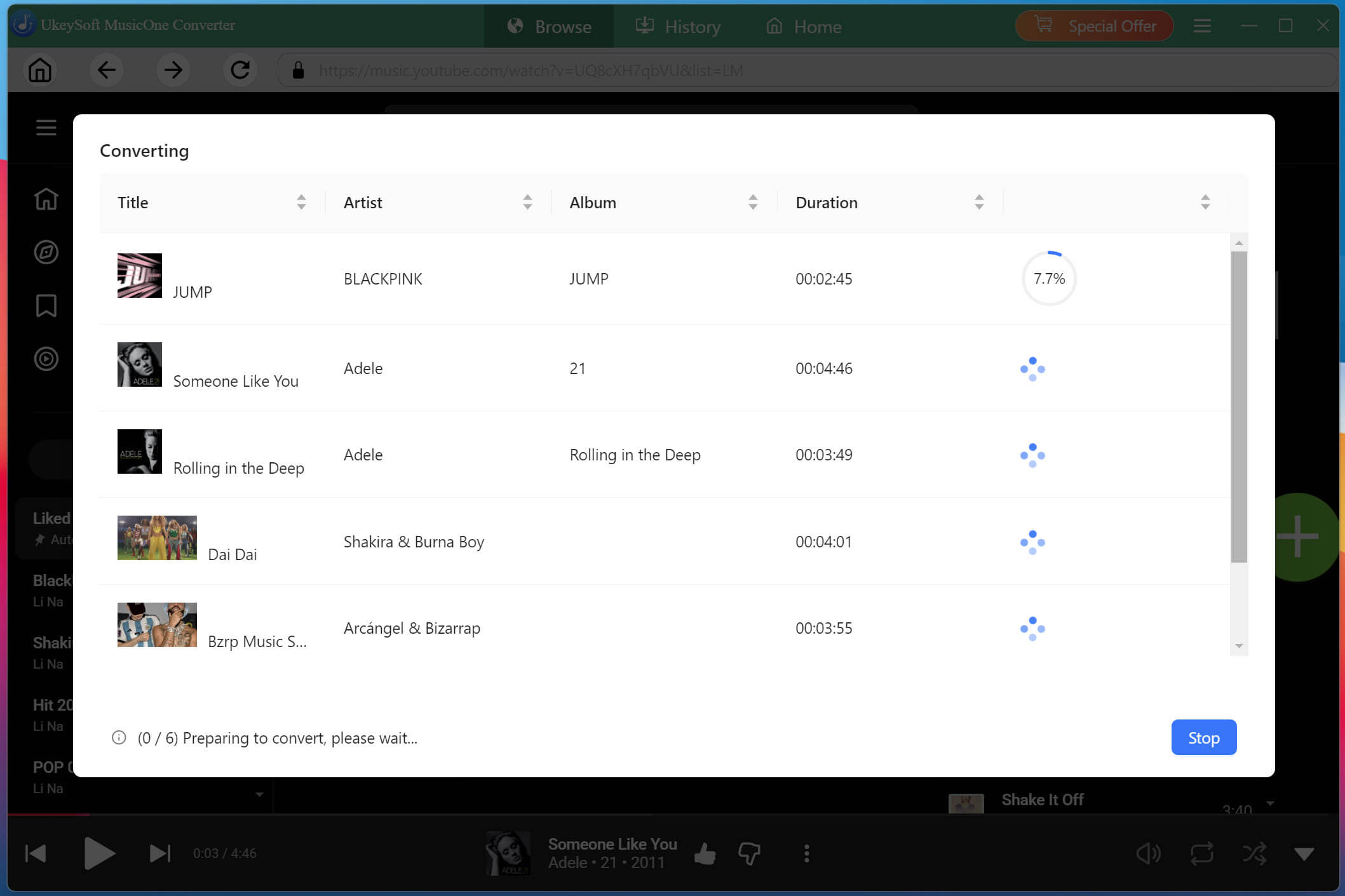This screenshot has width=1345, height=896.
Task: Collapse player with down triangle
Action: pyautogui.click(x=1304, y=853)
